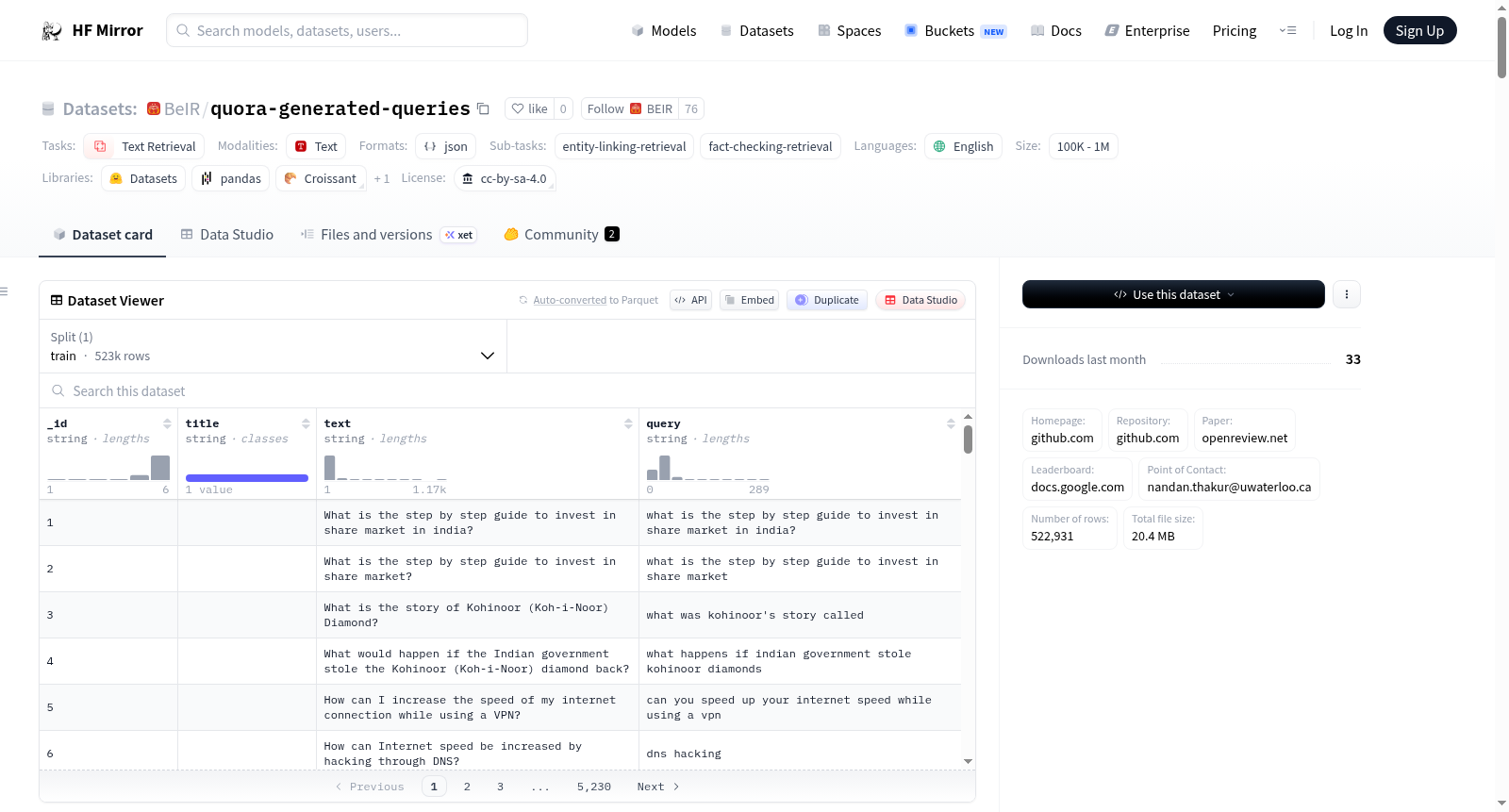The width and height of the screenshot is (1509, 812).
Task: Open the more navigation menu icon
Action: tap(1287, 31)
